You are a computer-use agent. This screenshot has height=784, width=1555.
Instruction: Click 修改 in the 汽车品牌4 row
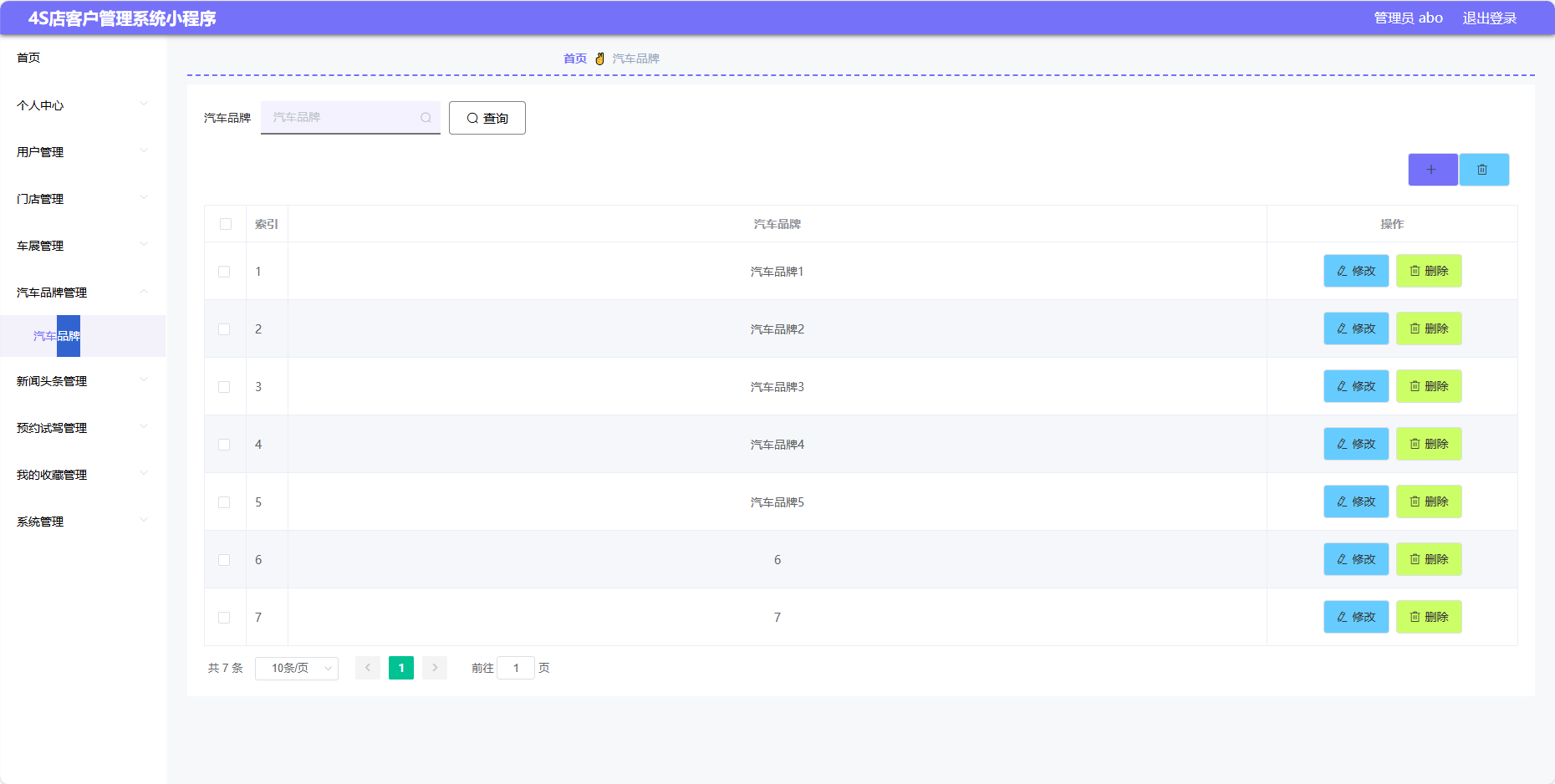[x=1356, y=444]
